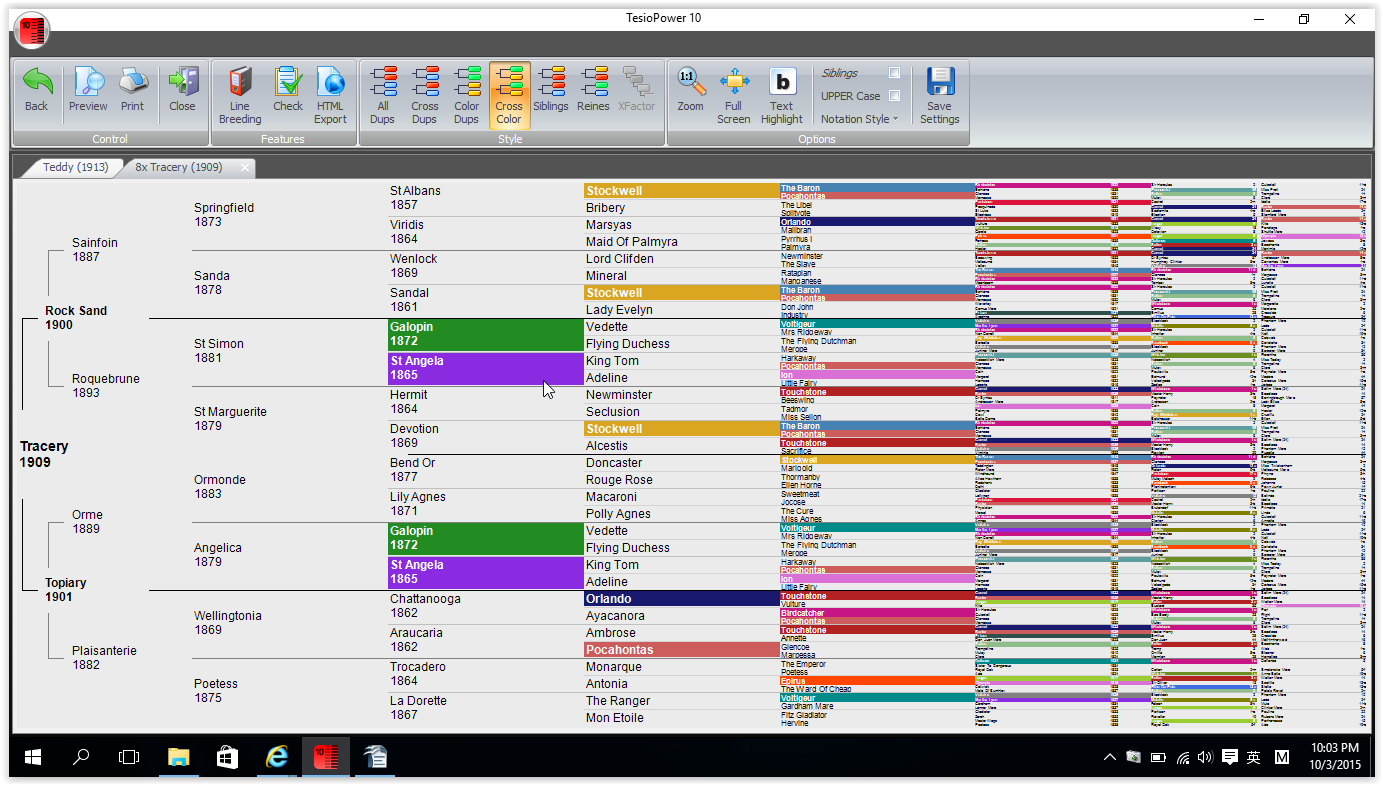This screenshot has width=1383, height=785.
Task: Run the Check feature
Action: click(288, 83)
